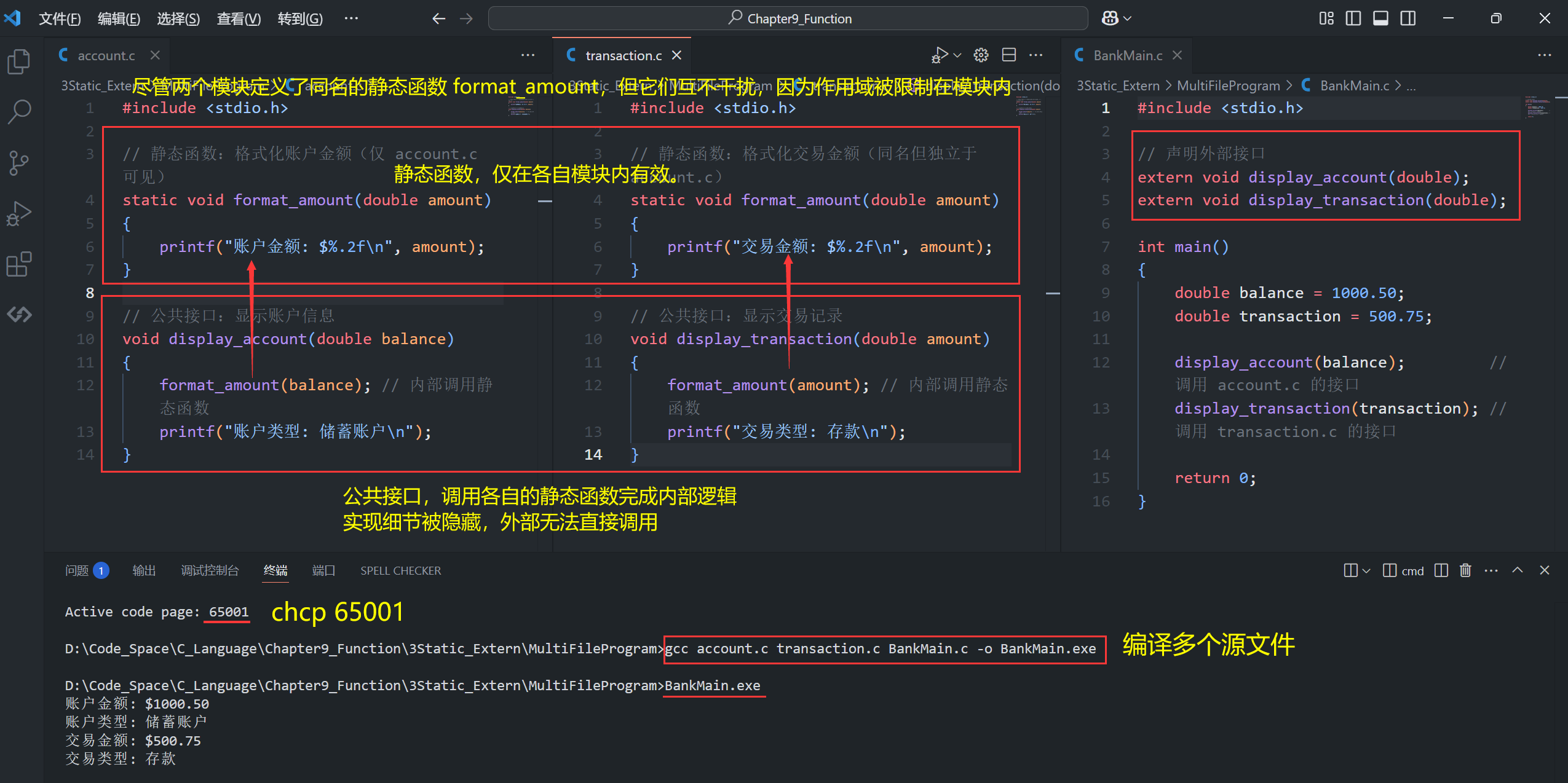
Task: Open the Source Control view
Action: 18,163
